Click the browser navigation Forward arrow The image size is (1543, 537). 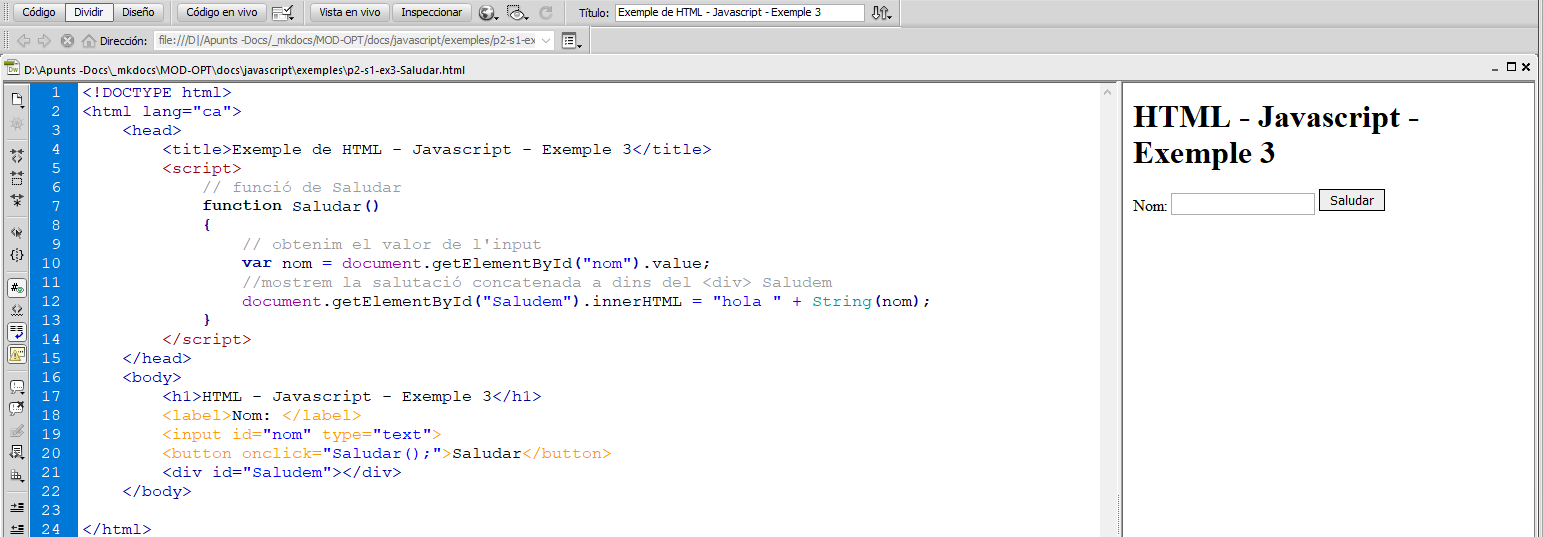click(44, 41)
